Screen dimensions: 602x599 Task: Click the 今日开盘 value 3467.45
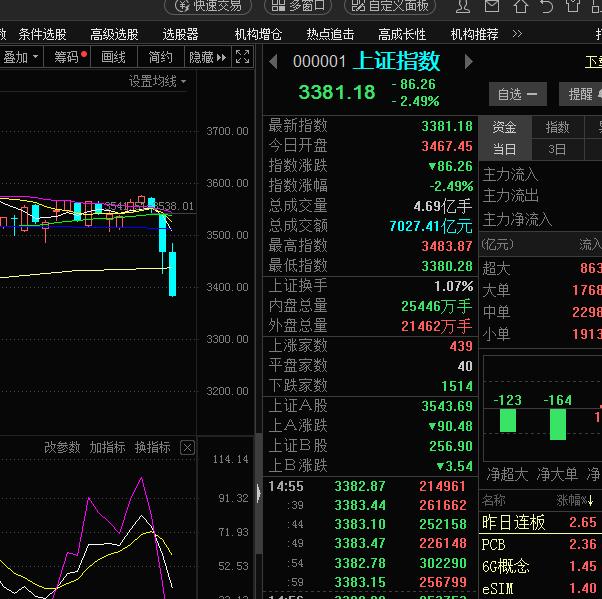point(447,146)
